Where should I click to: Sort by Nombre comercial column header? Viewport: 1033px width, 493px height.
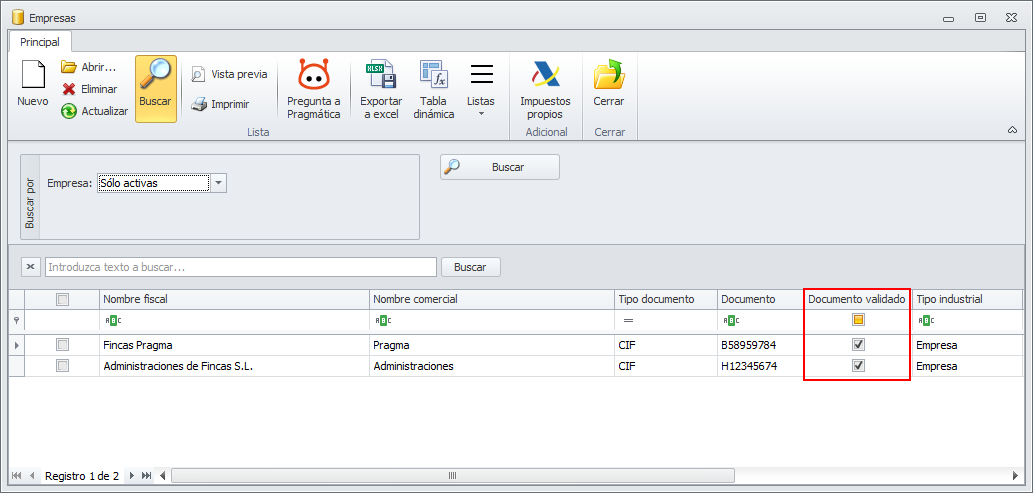click(x=491, y=299)
